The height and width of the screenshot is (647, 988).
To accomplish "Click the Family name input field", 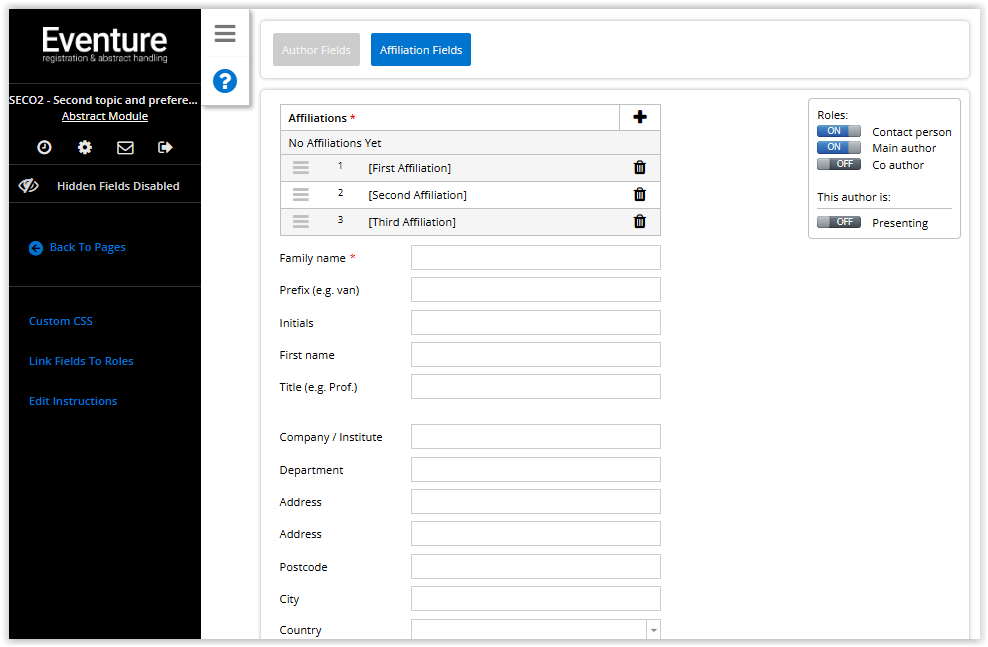I will click(535, 258).
